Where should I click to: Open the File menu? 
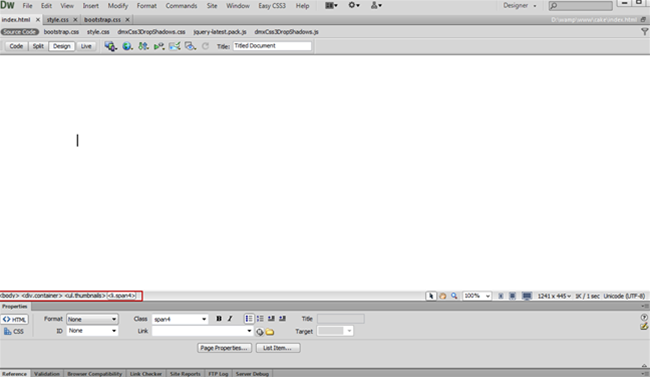(27, 6)
